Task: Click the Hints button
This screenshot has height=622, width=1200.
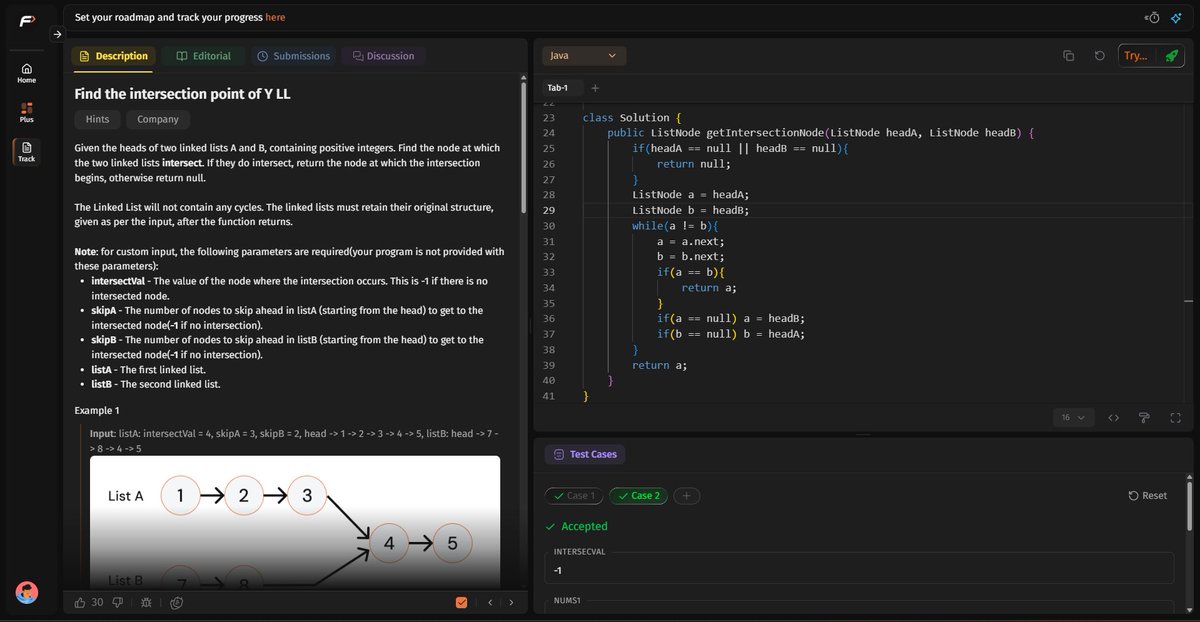Action: [x=96, y=119]
